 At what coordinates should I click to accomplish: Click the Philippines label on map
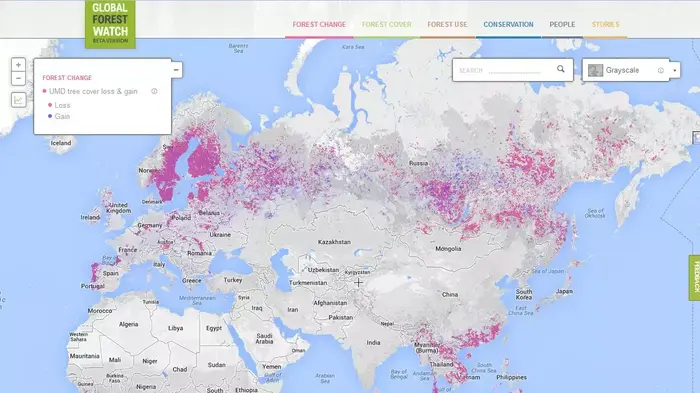coord(512,377)
